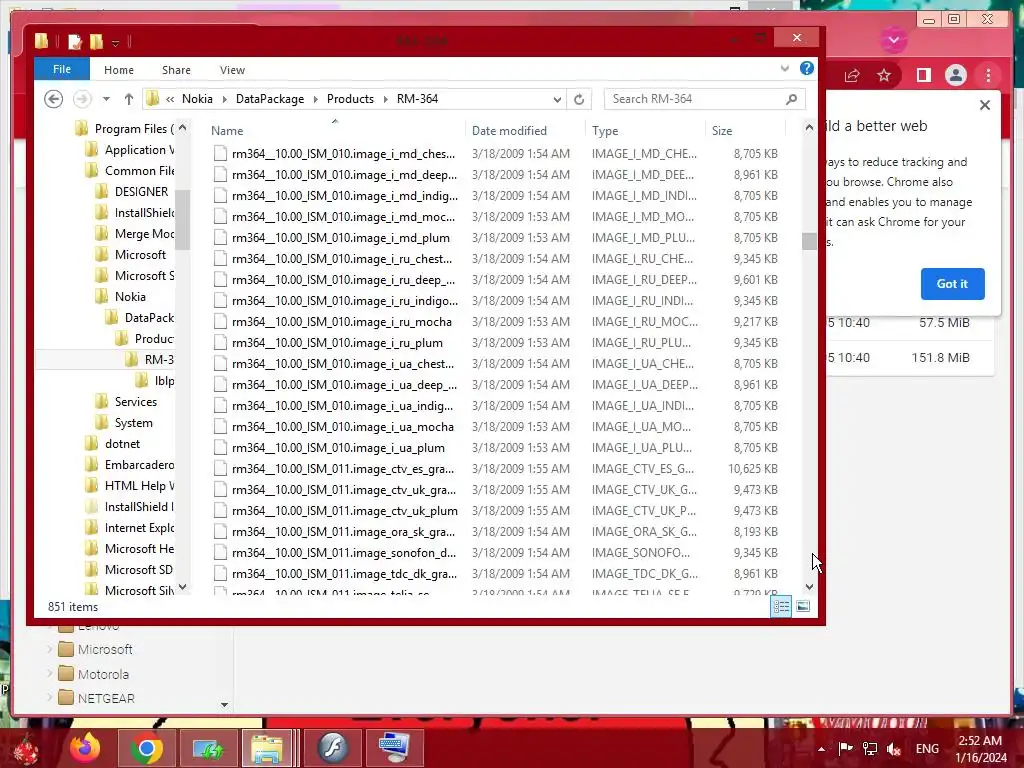
Task: Show hidden tray icons arrow
Action: pos(822,748)
